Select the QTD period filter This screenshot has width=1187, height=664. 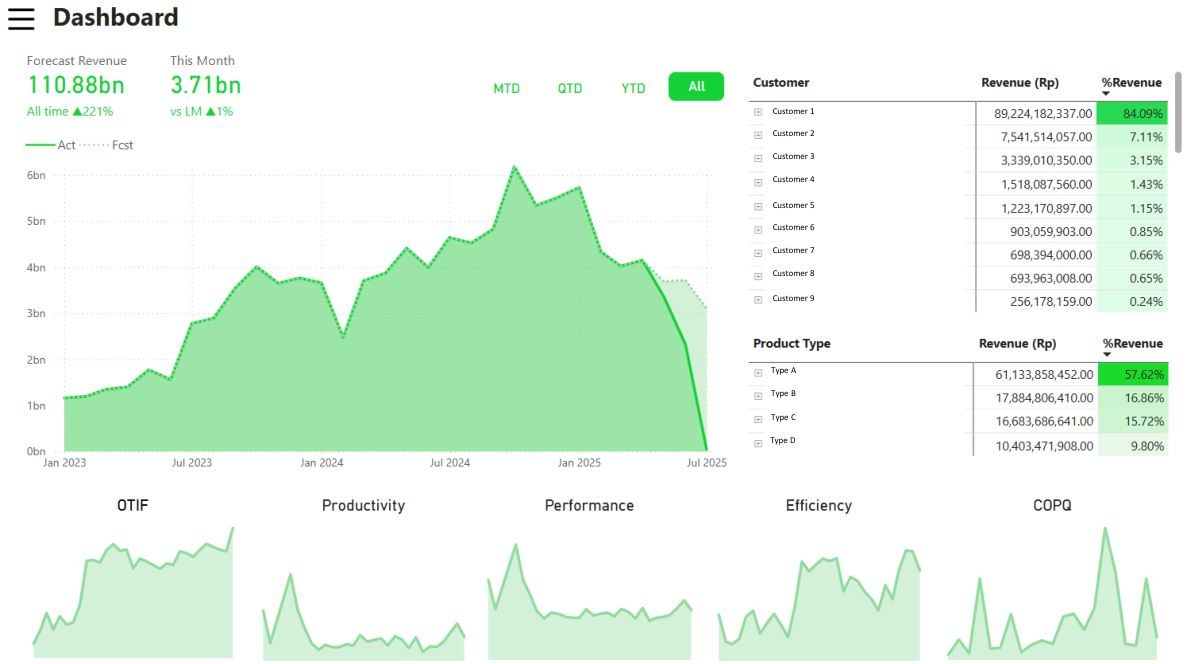(570, 89)
